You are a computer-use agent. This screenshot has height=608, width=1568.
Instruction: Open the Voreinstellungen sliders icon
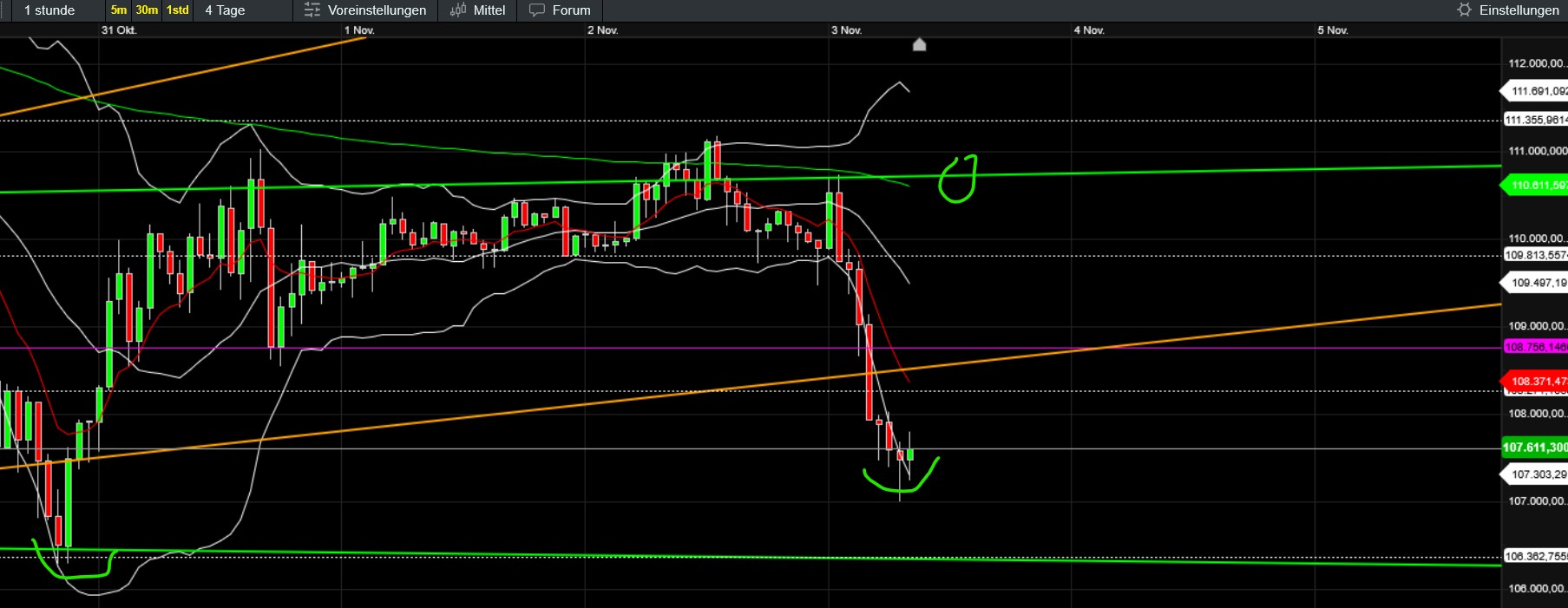[x=312, y=10]
